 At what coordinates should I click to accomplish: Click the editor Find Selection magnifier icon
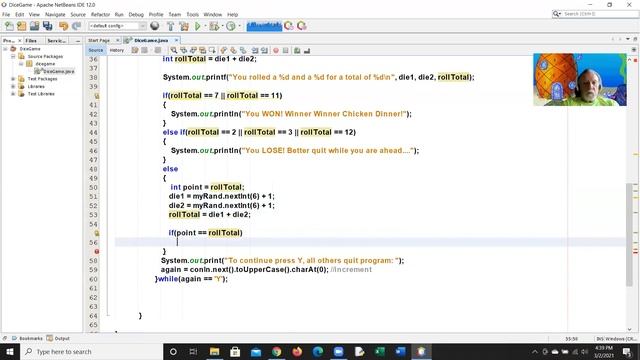[x=174, y=50]
